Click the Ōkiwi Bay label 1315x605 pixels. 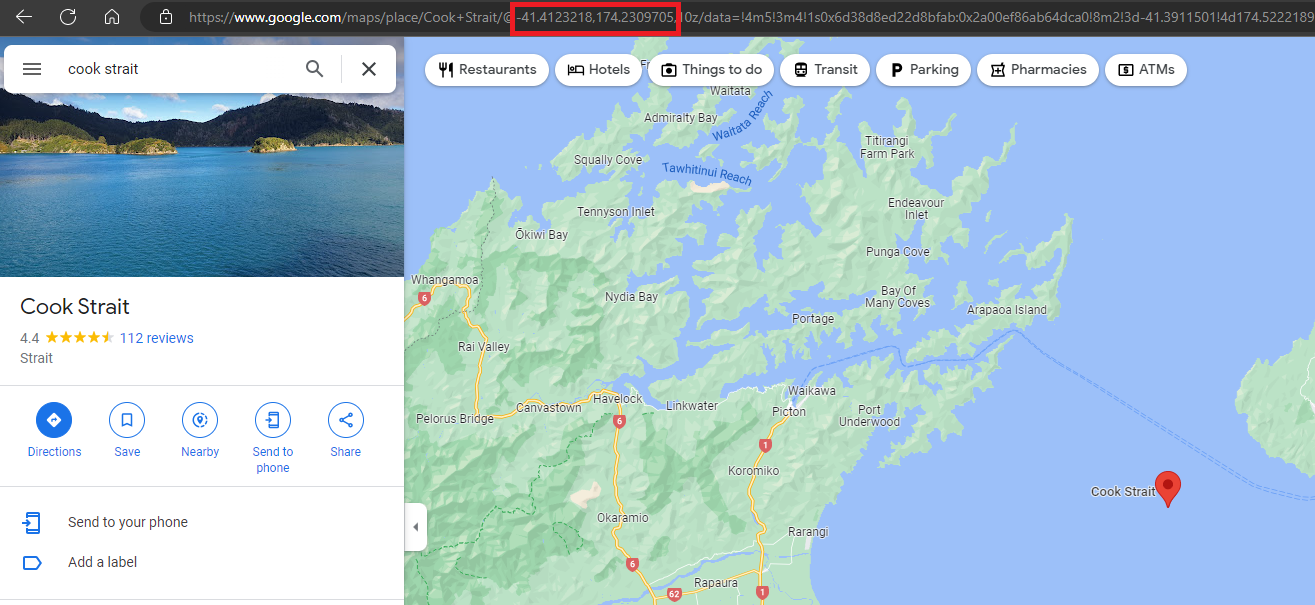[541, 235]
